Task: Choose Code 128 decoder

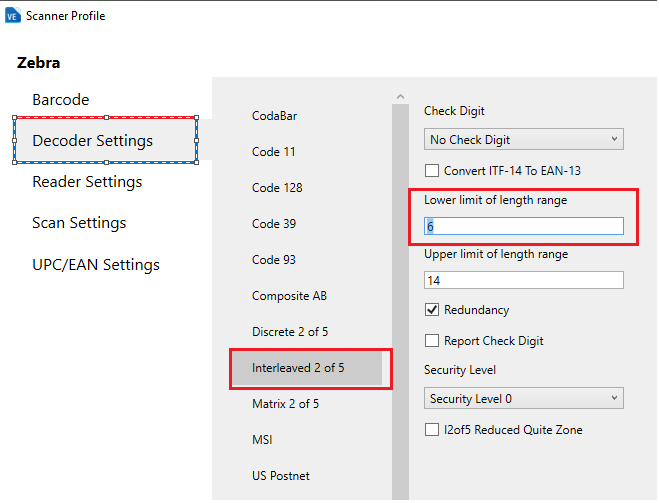Action: point(277,188)
